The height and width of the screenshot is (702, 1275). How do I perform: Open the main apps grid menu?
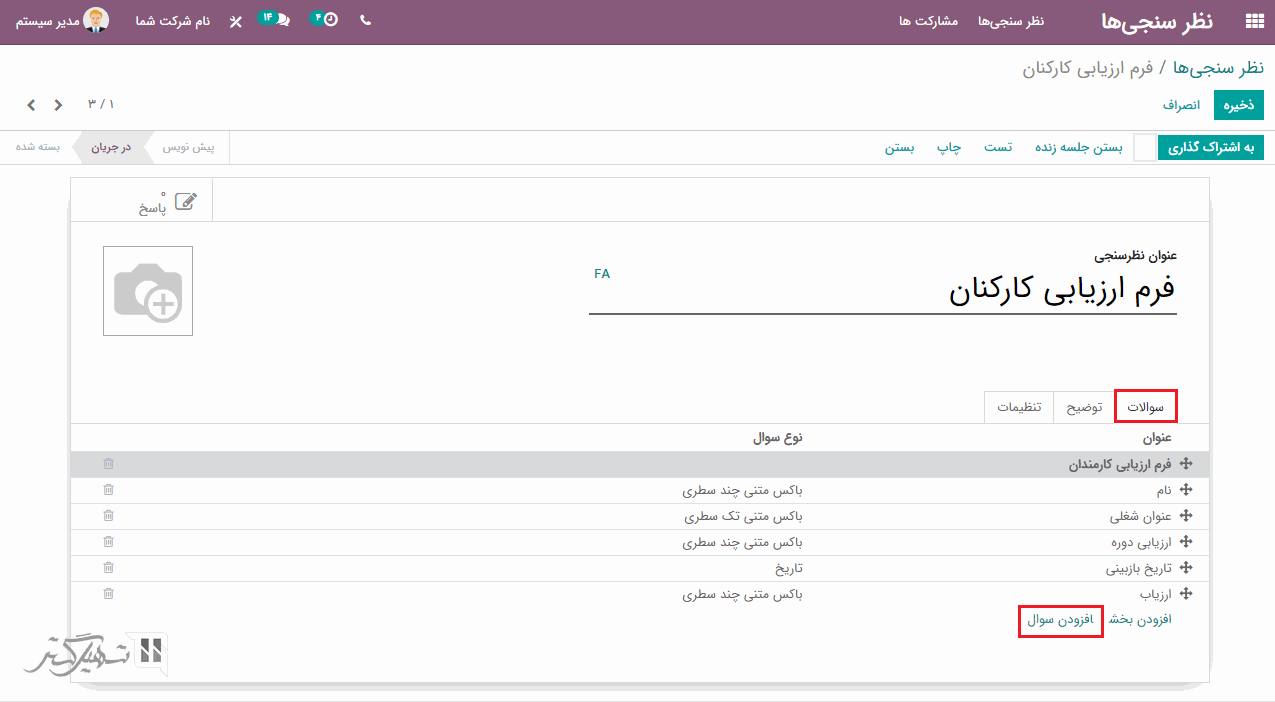1254,21
